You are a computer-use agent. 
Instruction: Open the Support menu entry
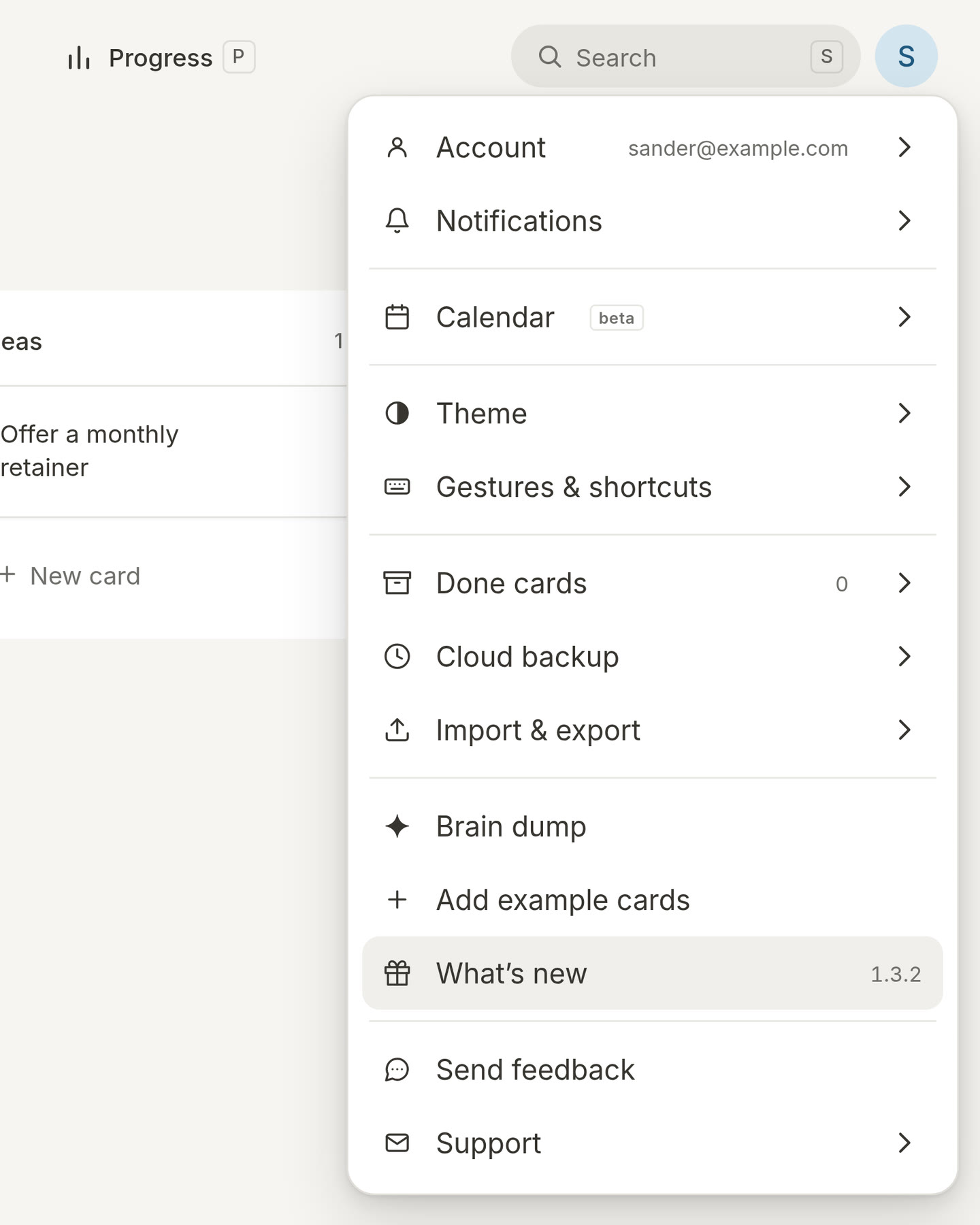coord(652,1143)
